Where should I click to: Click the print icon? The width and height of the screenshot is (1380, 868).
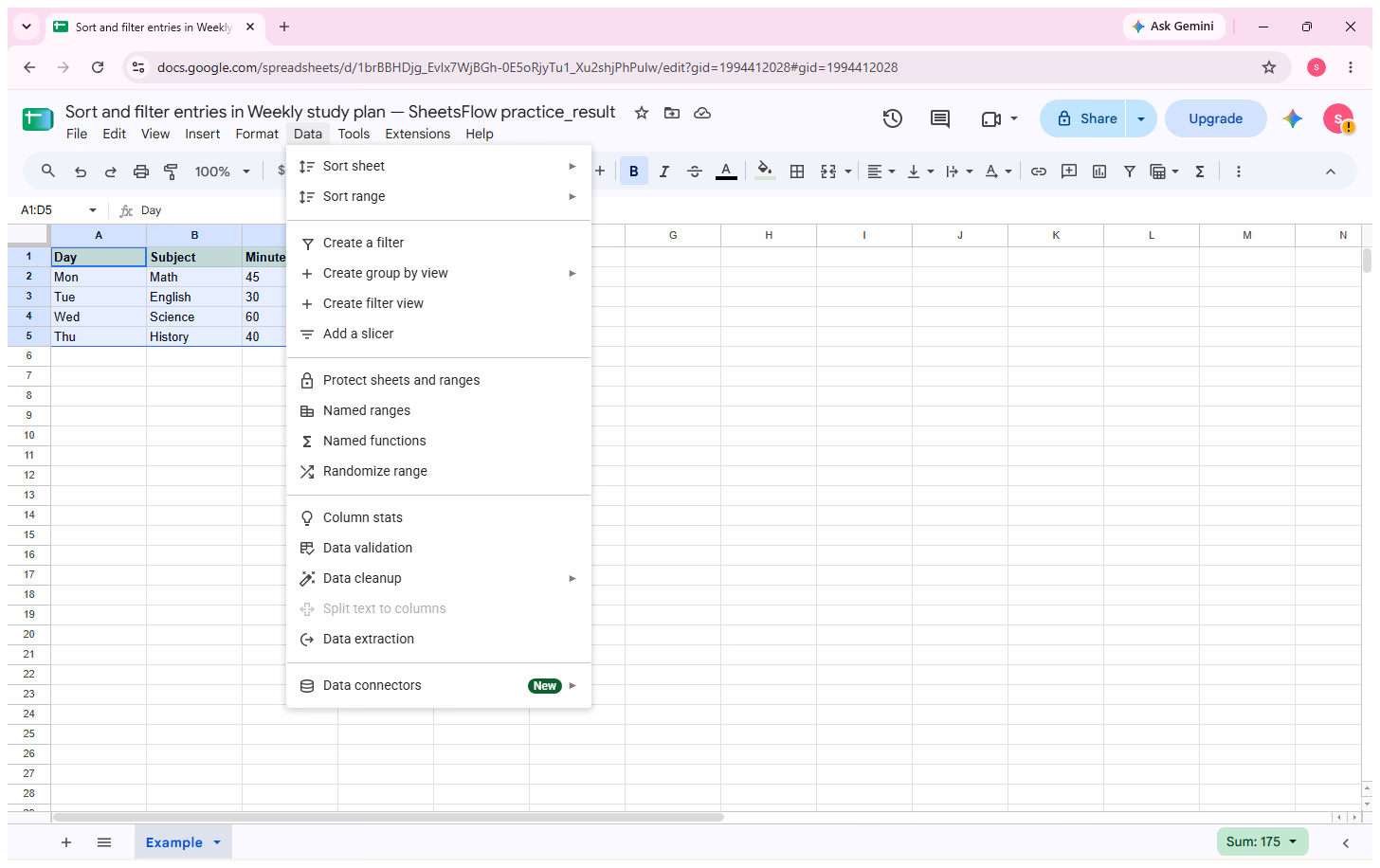(x=141, y=172)
